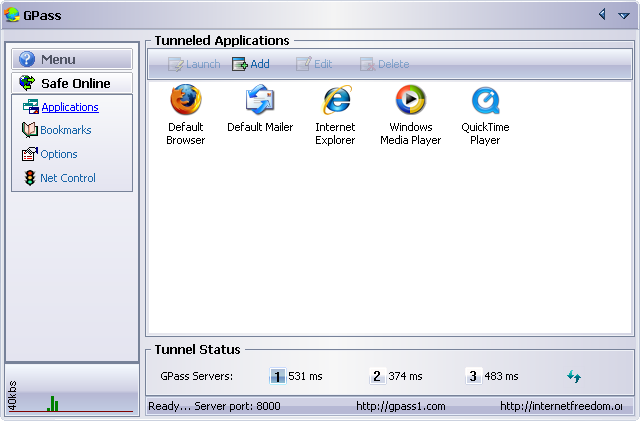Click the Delete toolbar button
The width and height of the screenshot is (640, 421).
coord(384,64)
